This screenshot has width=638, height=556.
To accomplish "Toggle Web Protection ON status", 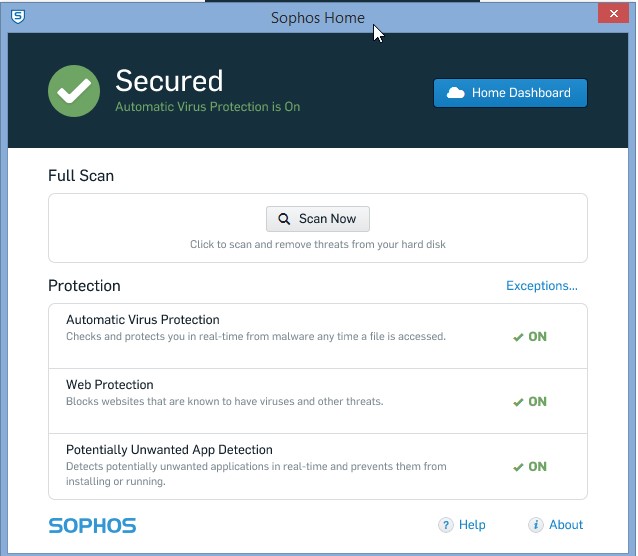I will [x=530, y=402].
